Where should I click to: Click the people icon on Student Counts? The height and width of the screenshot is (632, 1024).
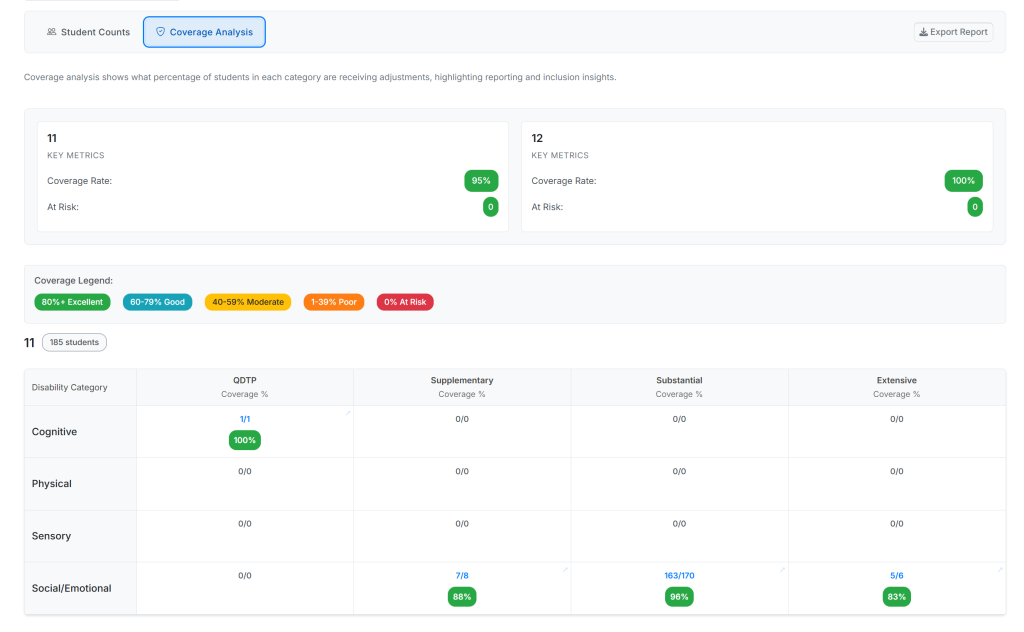[51, 32]
